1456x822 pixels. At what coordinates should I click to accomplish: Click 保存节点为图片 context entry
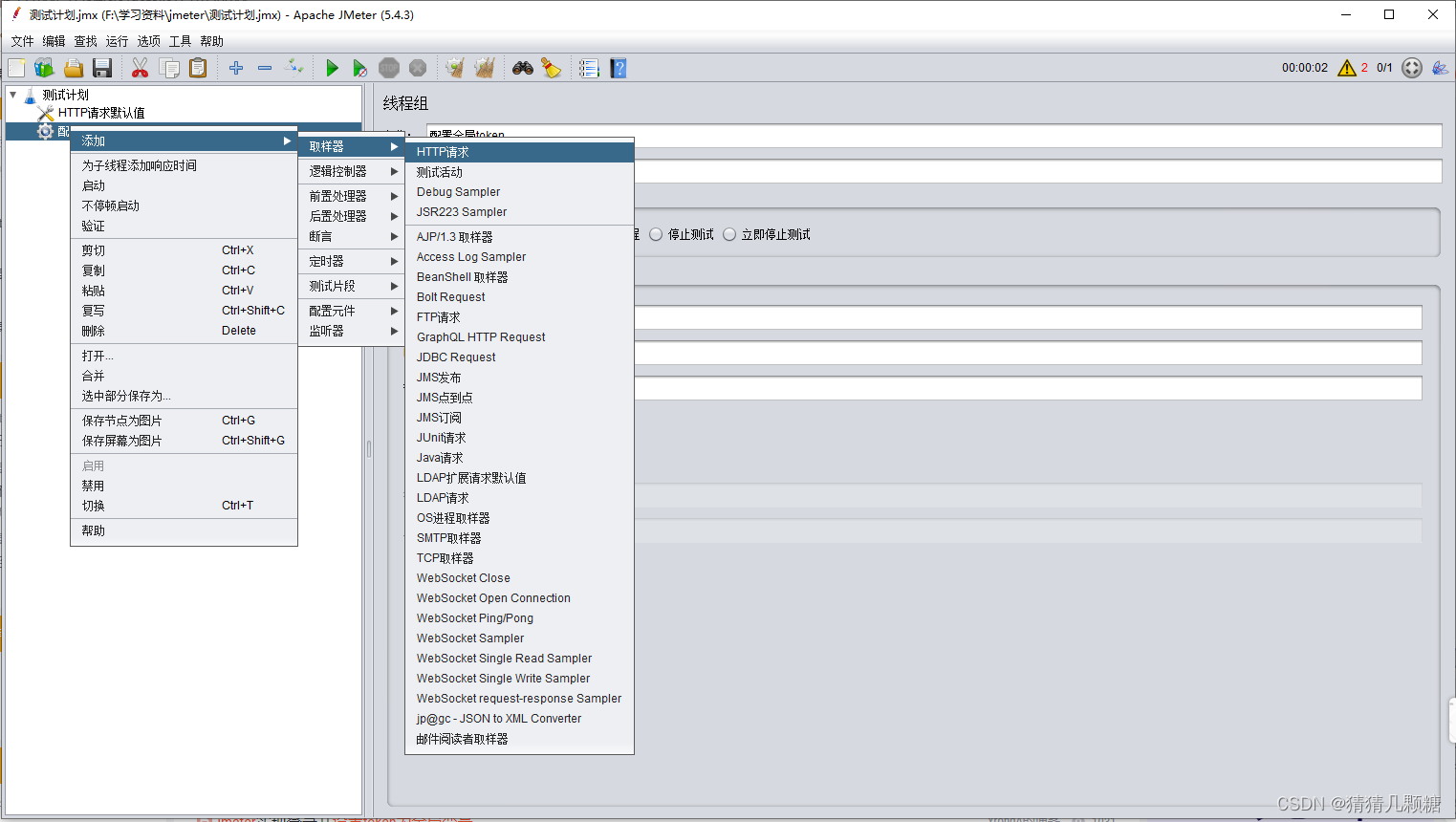[184, 421]
